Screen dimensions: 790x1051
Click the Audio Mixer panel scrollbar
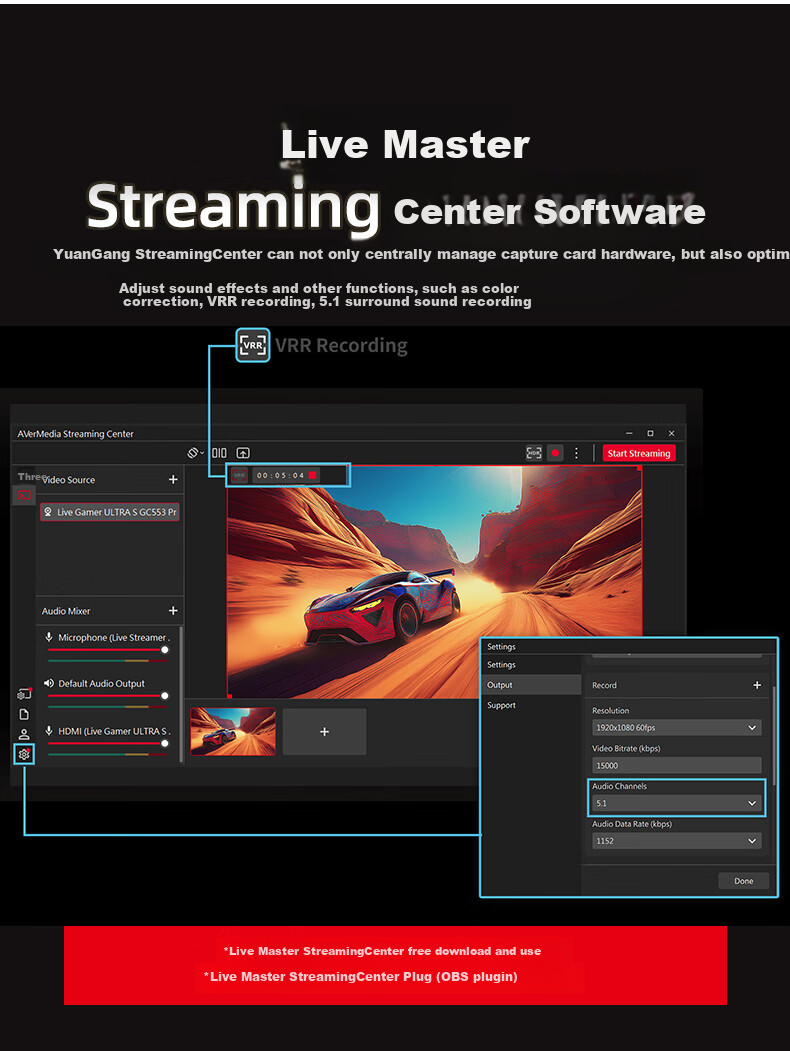point(181,694)
